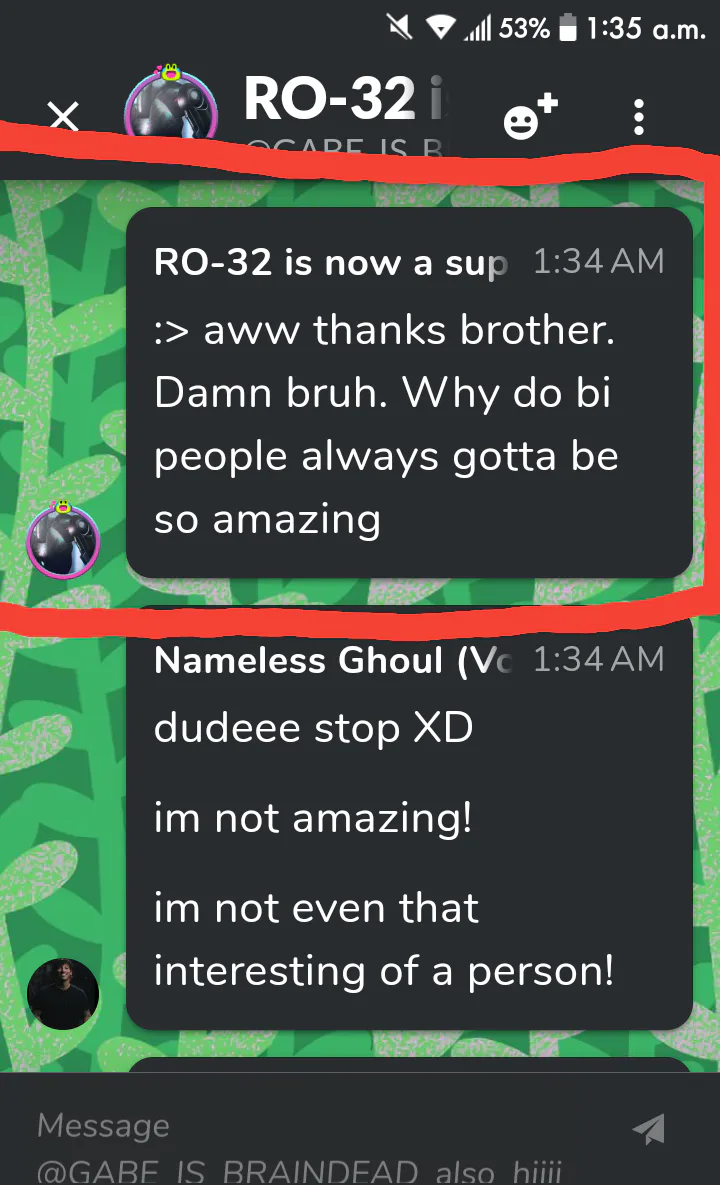Open the three-dot overflow menu
The height and width of the screenshot is (1185, 720).
click(639, 117)
